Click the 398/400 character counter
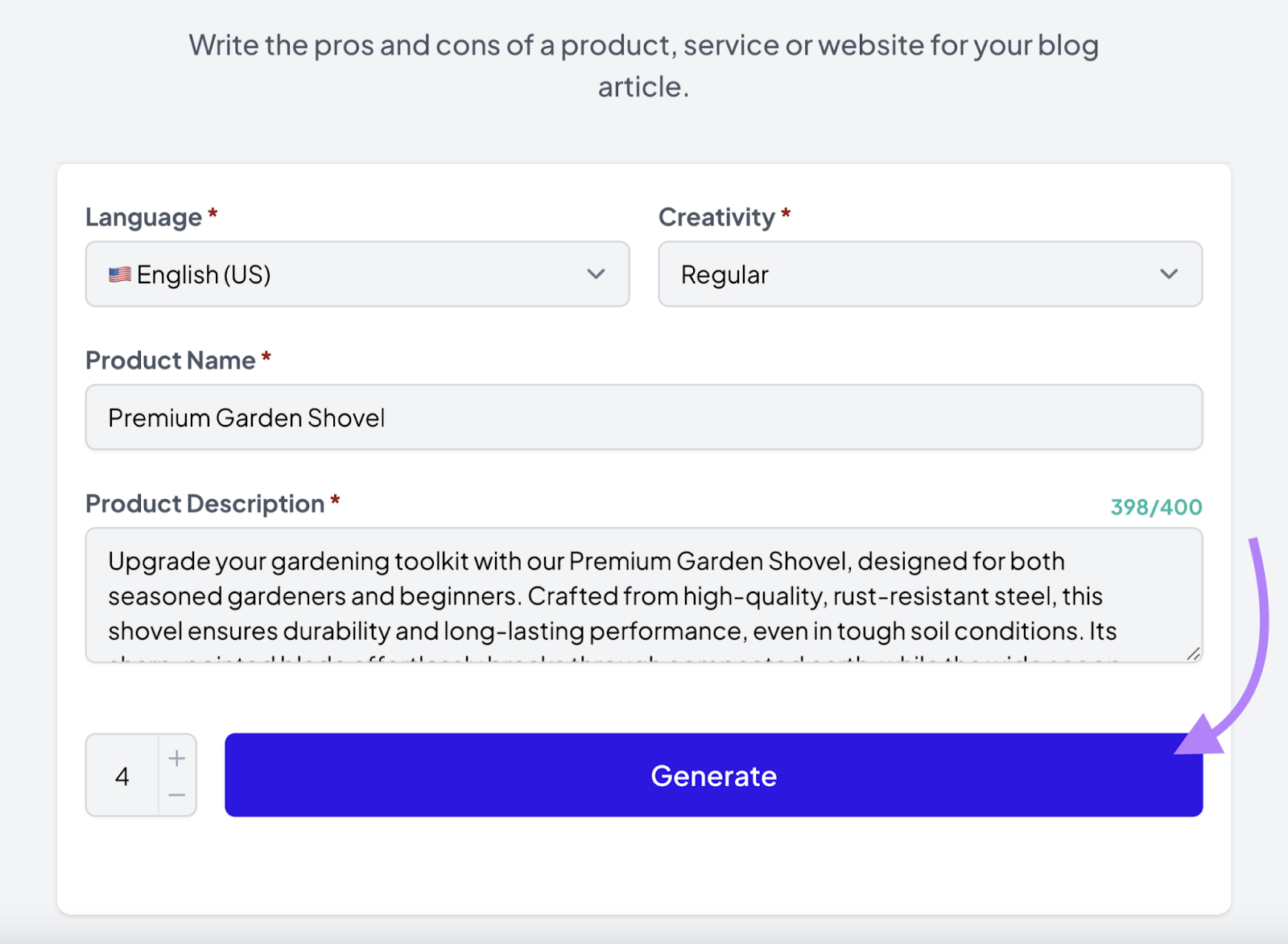Screen dimensions: 1288x944 [1157, 507]
